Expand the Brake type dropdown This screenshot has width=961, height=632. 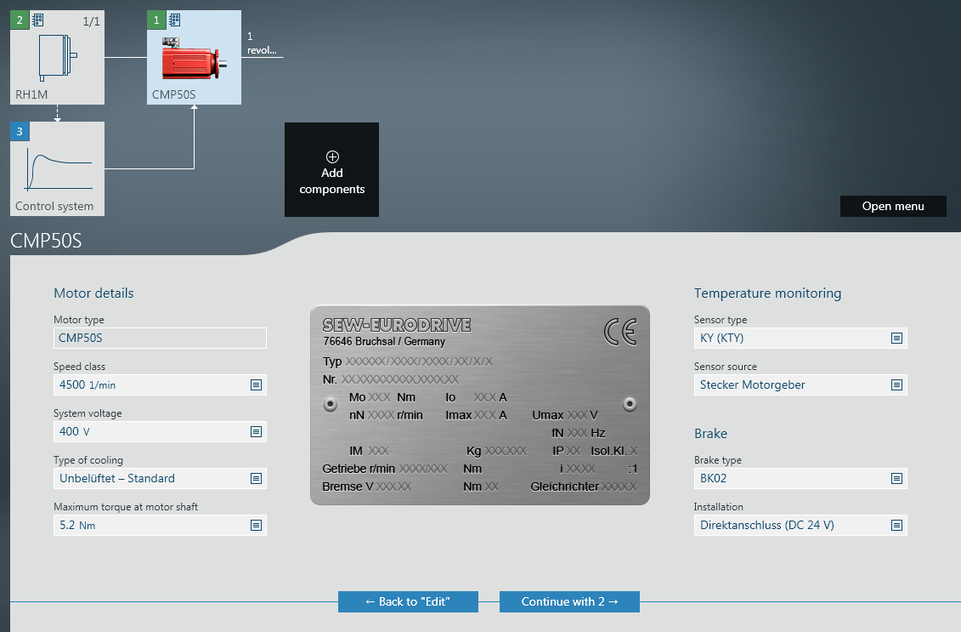tap(896, 479)
